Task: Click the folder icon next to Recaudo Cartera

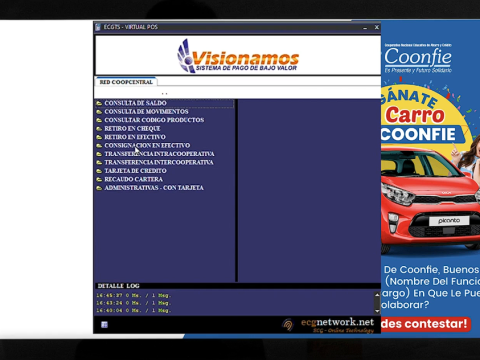Action: click(99, 179)
